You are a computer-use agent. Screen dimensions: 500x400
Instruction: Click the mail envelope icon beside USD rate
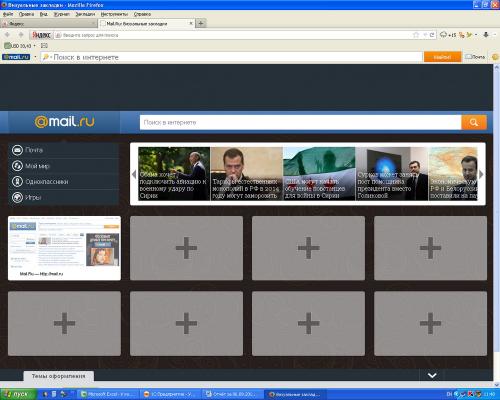[x=44, y=46]
